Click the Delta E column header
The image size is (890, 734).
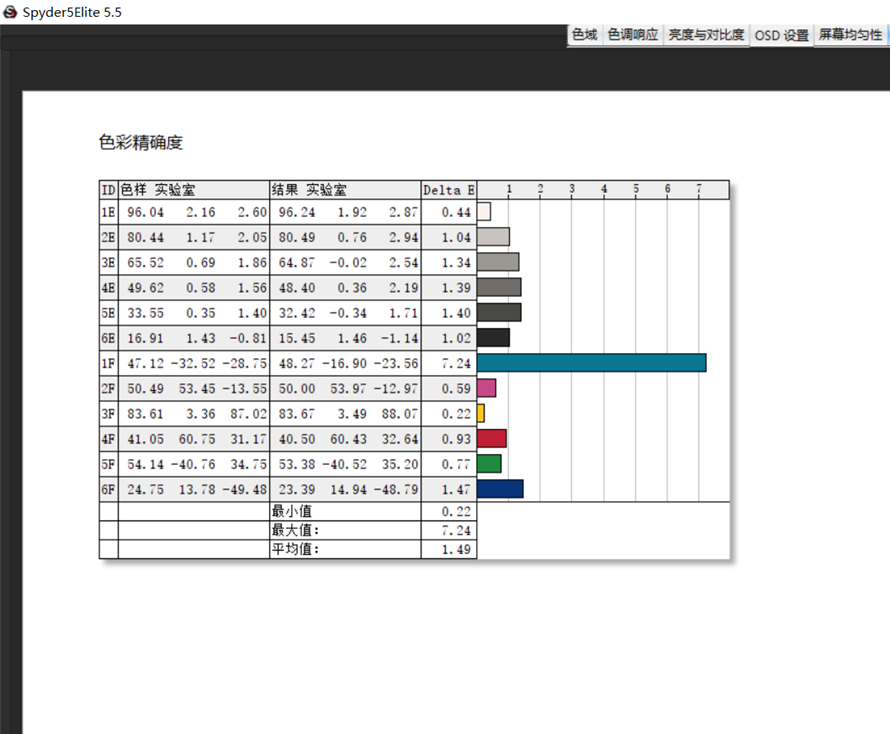448,190
